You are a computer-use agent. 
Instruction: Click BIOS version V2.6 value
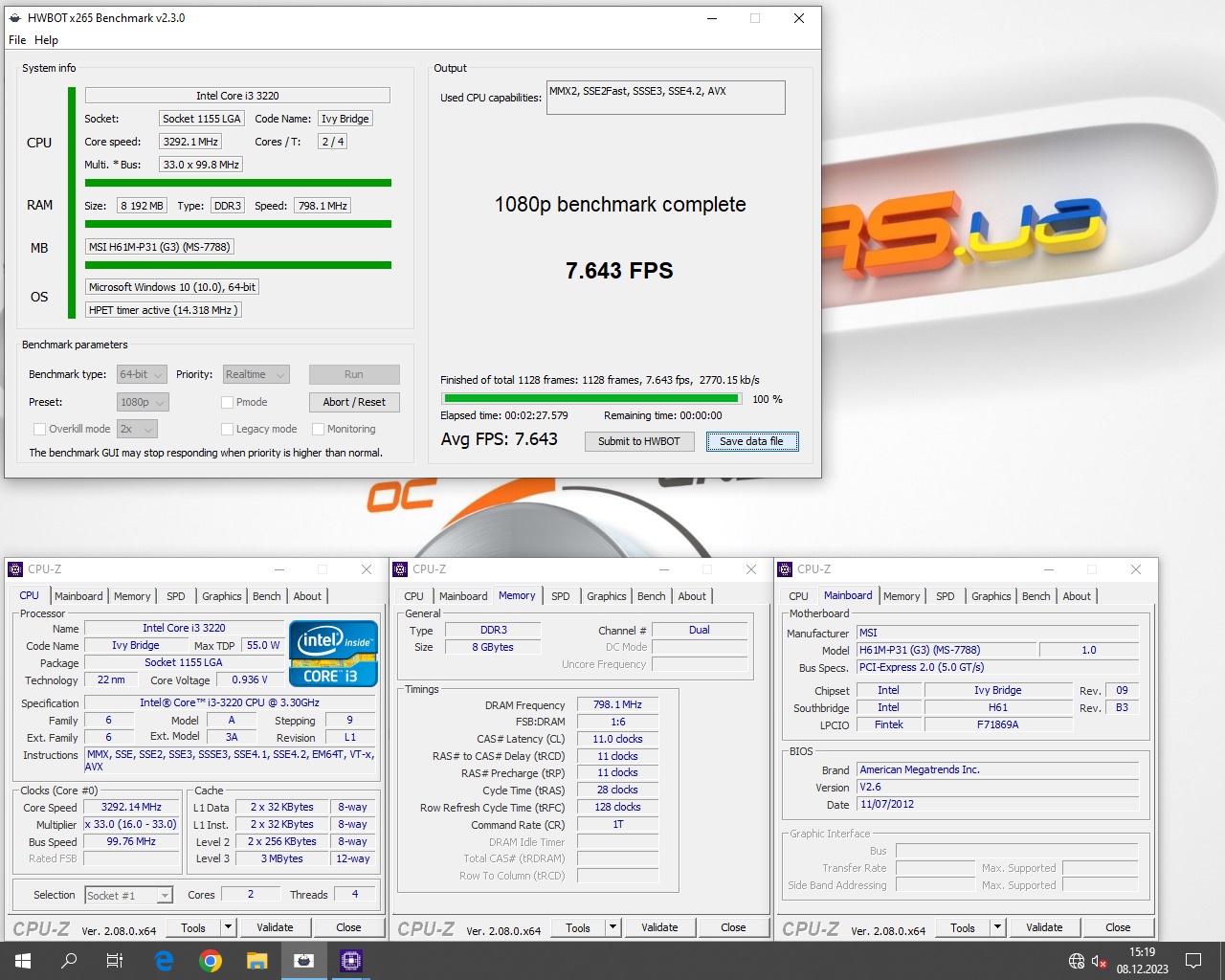[x=998, y=788]
